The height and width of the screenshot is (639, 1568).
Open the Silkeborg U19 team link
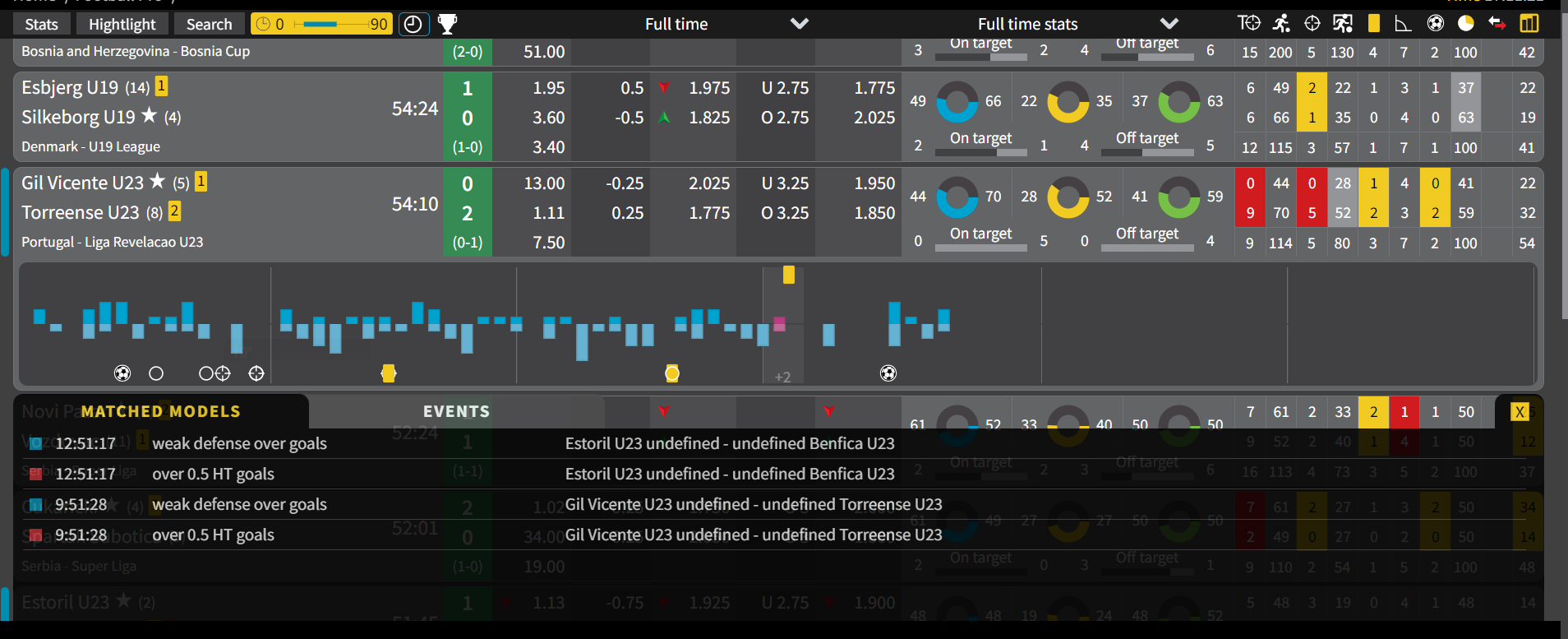tap(78, 117)
